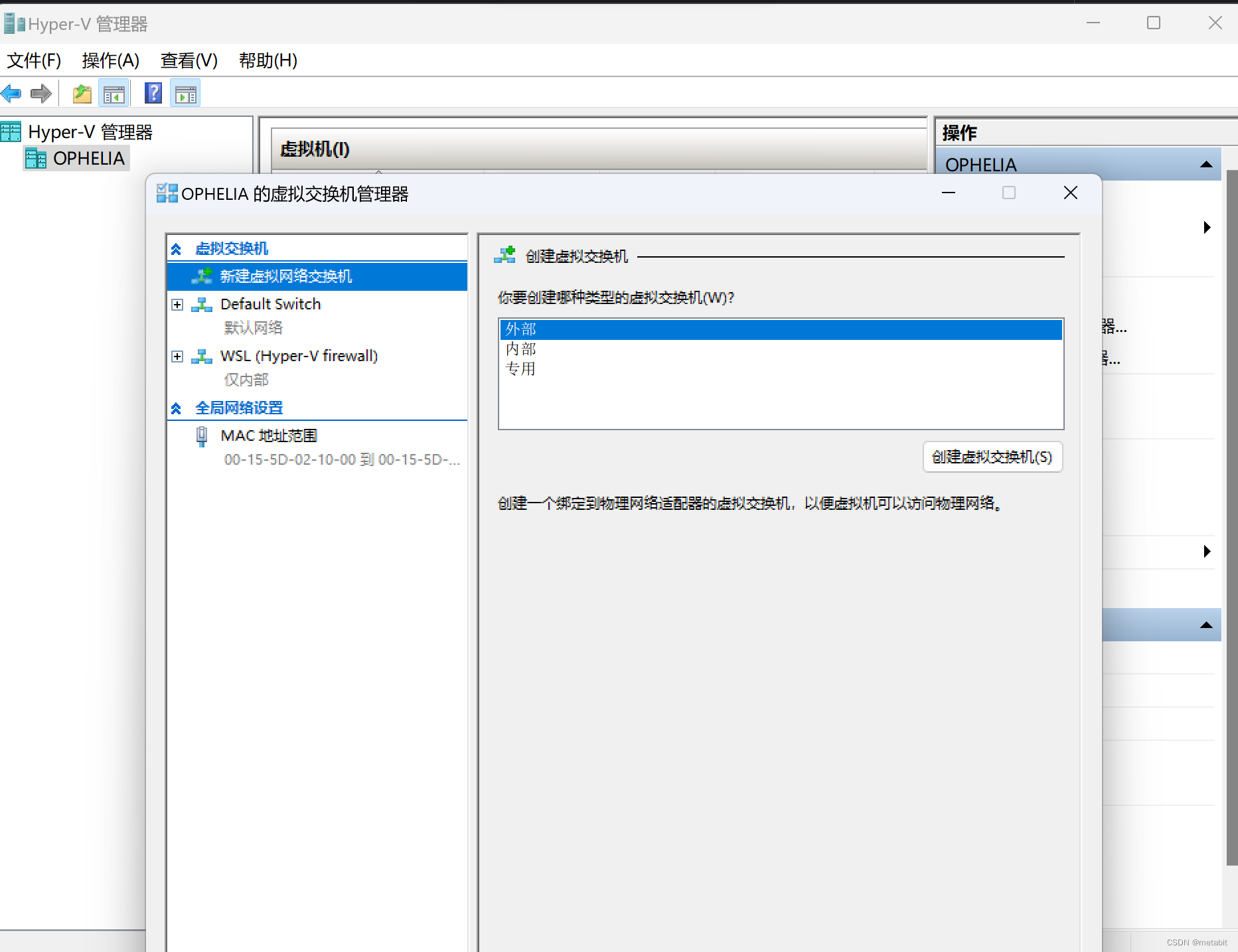Screen dimensions: 1238x952
Task: Click the MAC range 00-15-5D-02-10-00 text
Action: coord(342,460)
